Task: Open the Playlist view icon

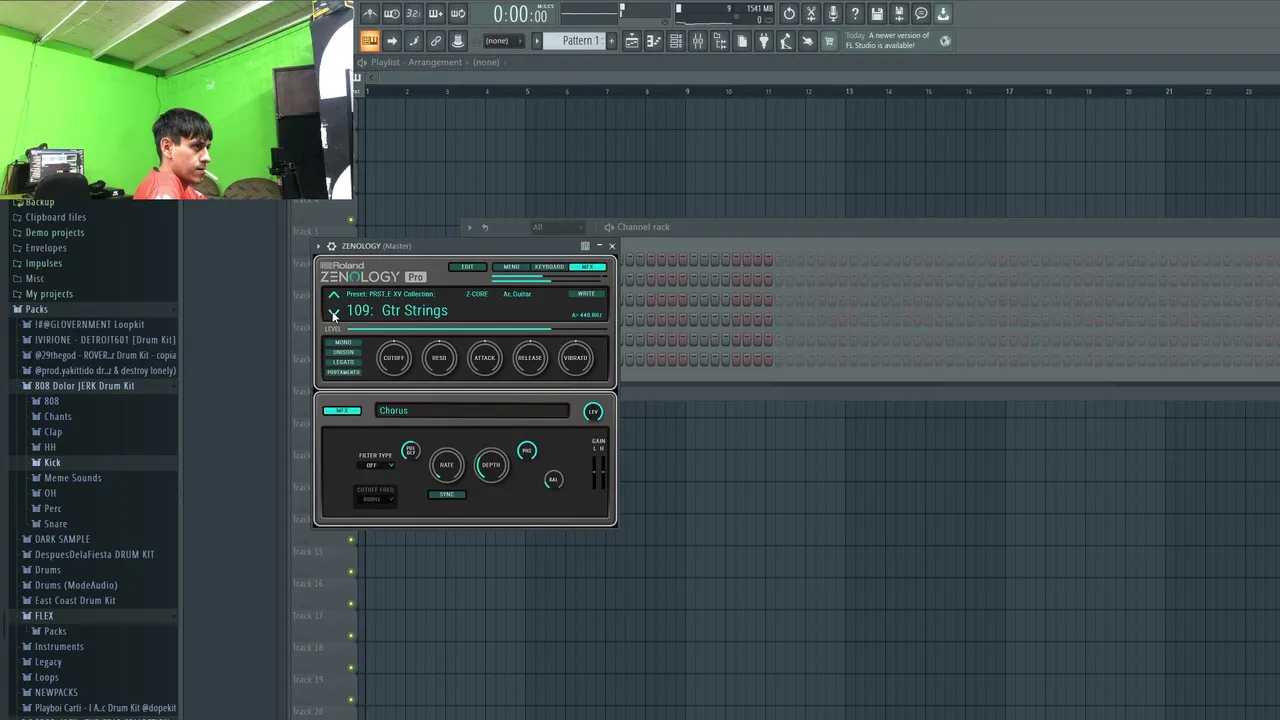Action: click(632, 41)
